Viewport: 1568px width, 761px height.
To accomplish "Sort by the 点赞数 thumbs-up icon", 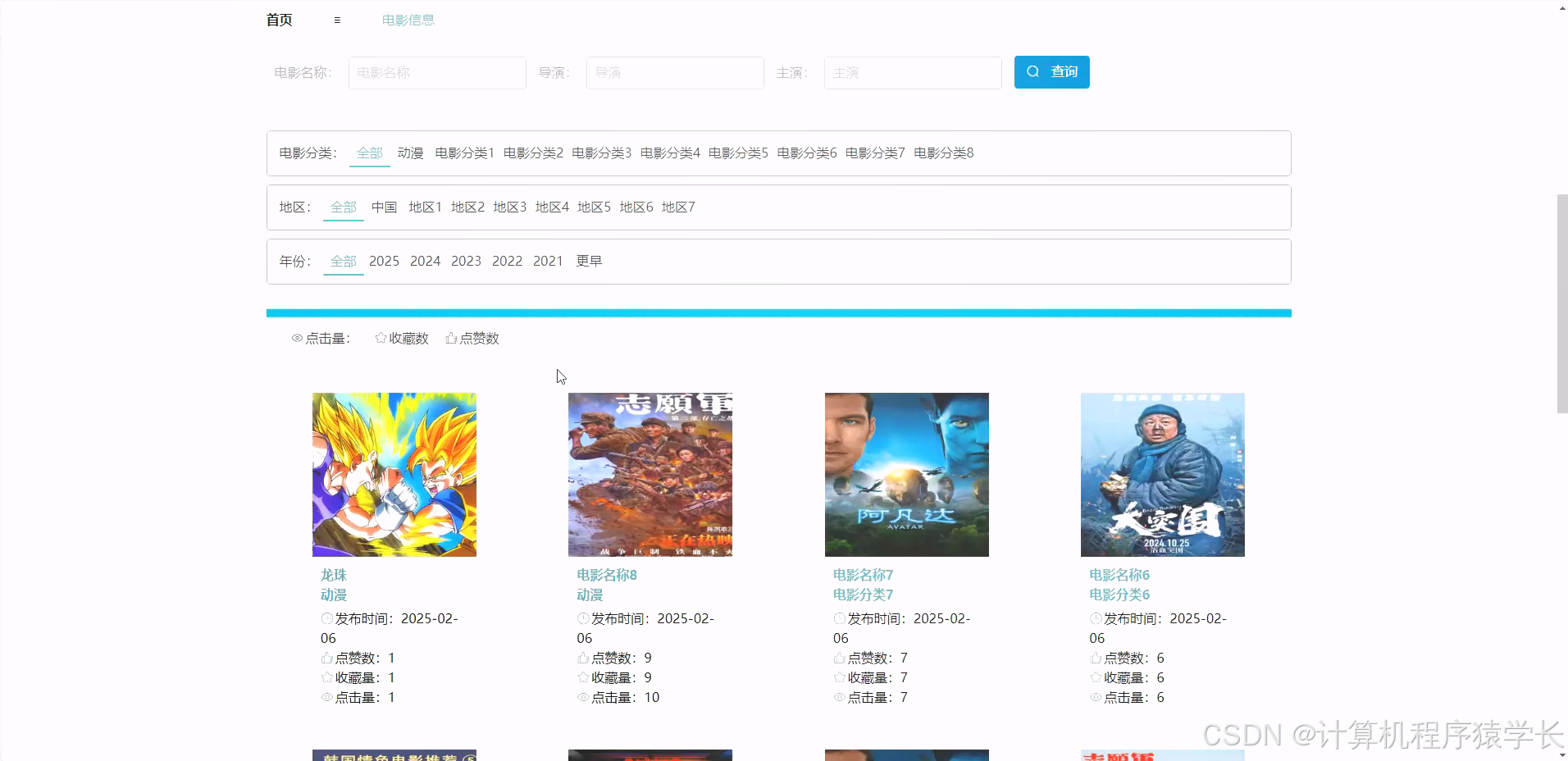I will (451, 338).
